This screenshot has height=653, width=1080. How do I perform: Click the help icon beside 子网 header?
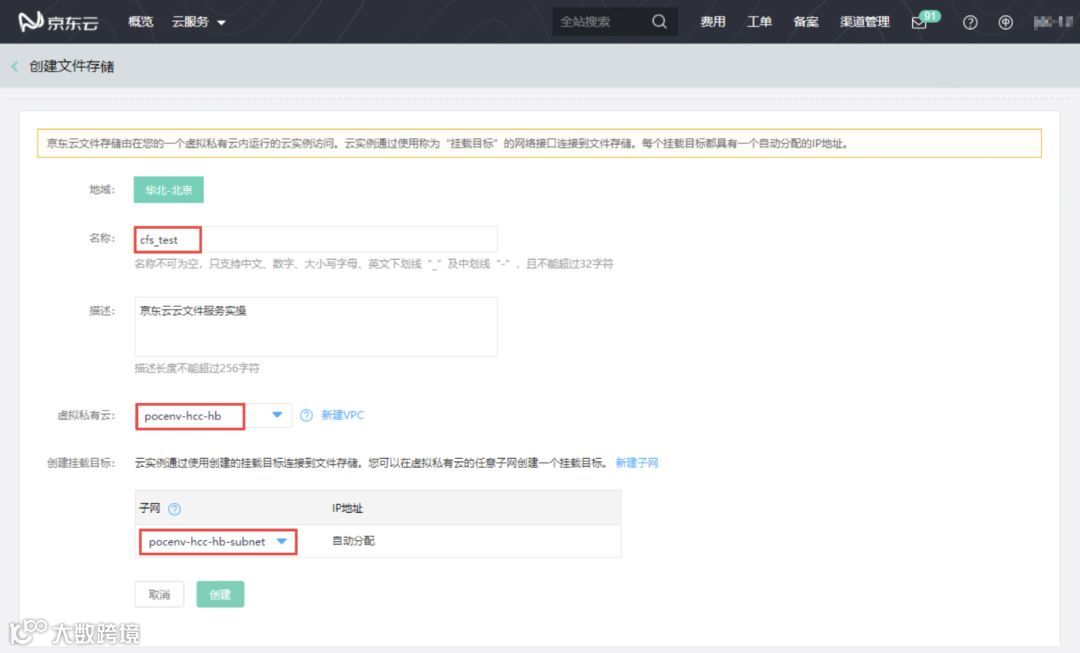175,509
